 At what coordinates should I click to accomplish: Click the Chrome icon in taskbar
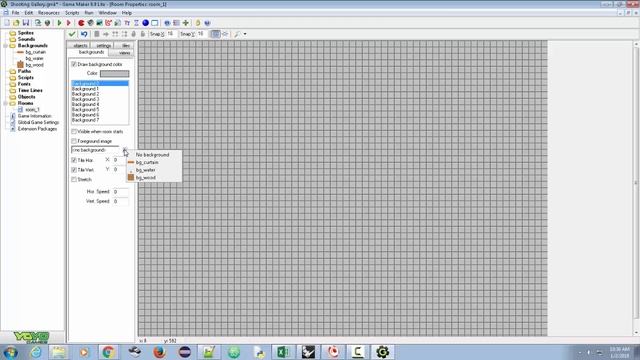[x=108, y=352]
